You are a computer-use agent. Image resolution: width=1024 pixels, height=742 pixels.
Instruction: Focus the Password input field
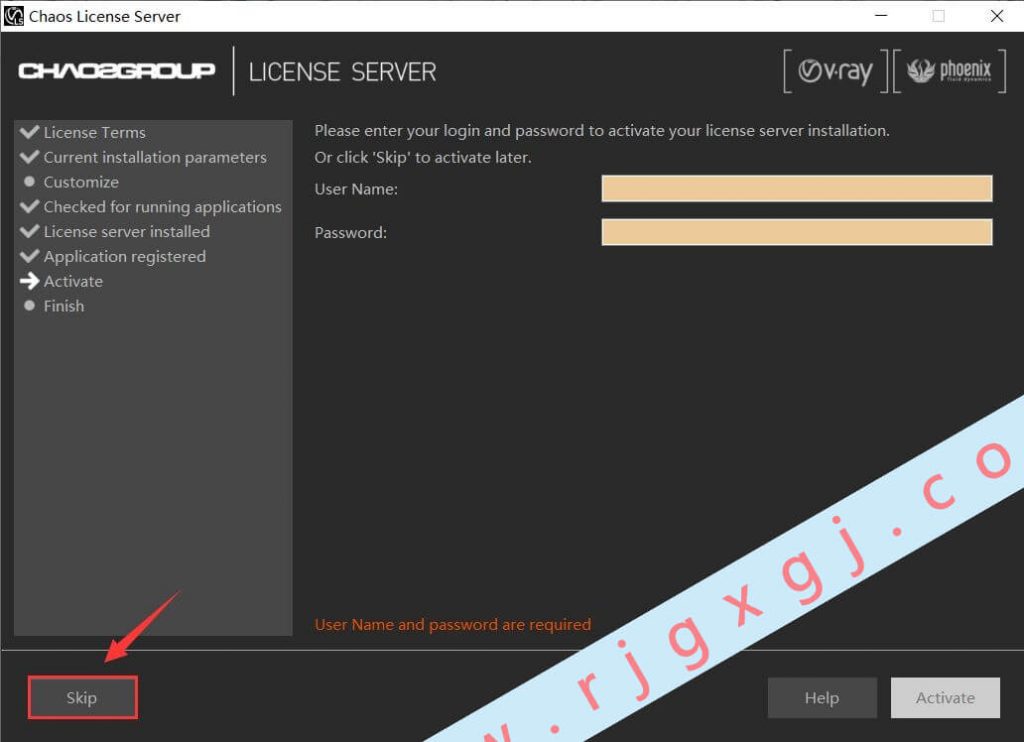coord(797,232)
